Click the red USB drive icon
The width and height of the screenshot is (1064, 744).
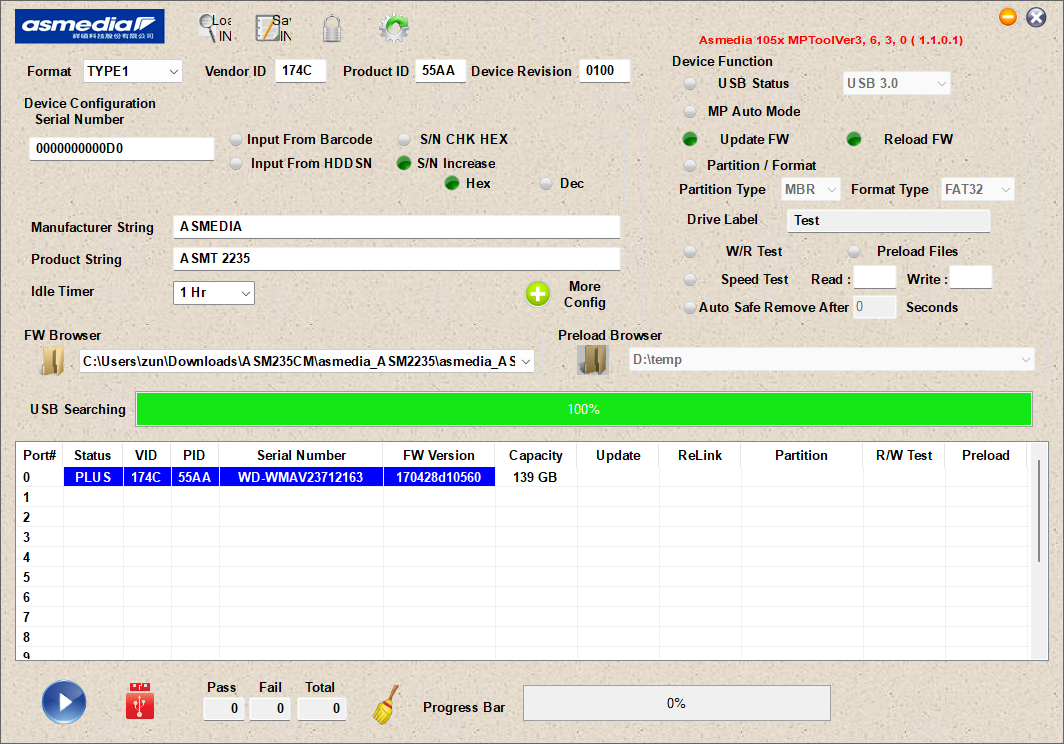[140, 701]
